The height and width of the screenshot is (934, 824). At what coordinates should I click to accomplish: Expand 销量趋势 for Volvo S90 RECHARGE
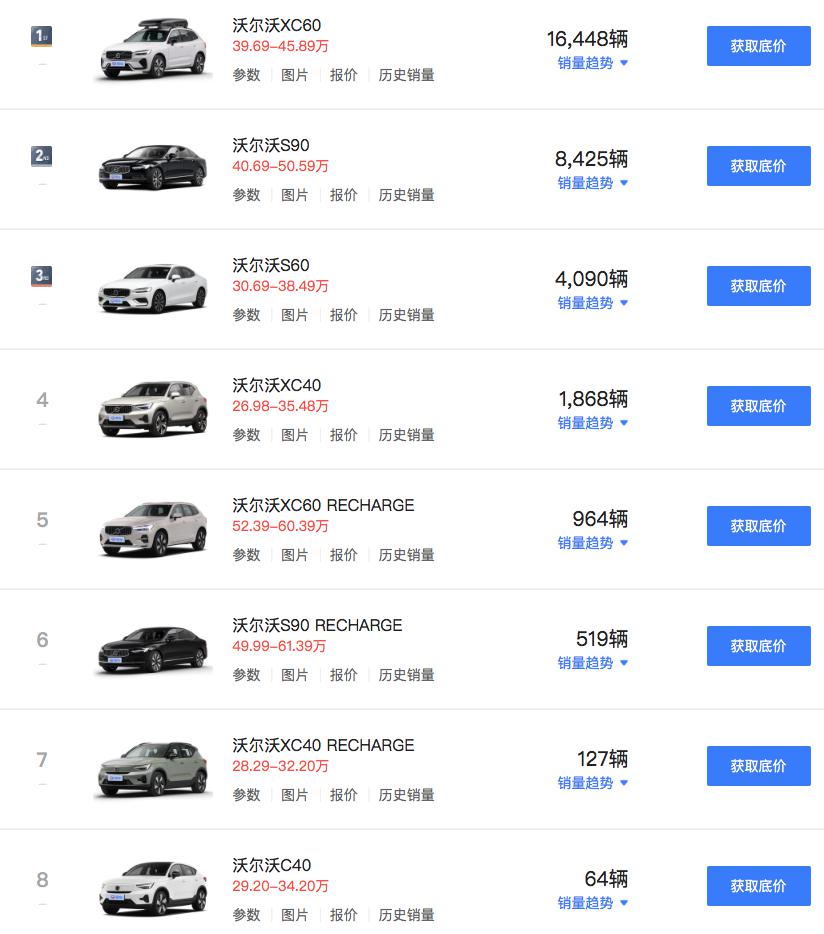[592, 663]
